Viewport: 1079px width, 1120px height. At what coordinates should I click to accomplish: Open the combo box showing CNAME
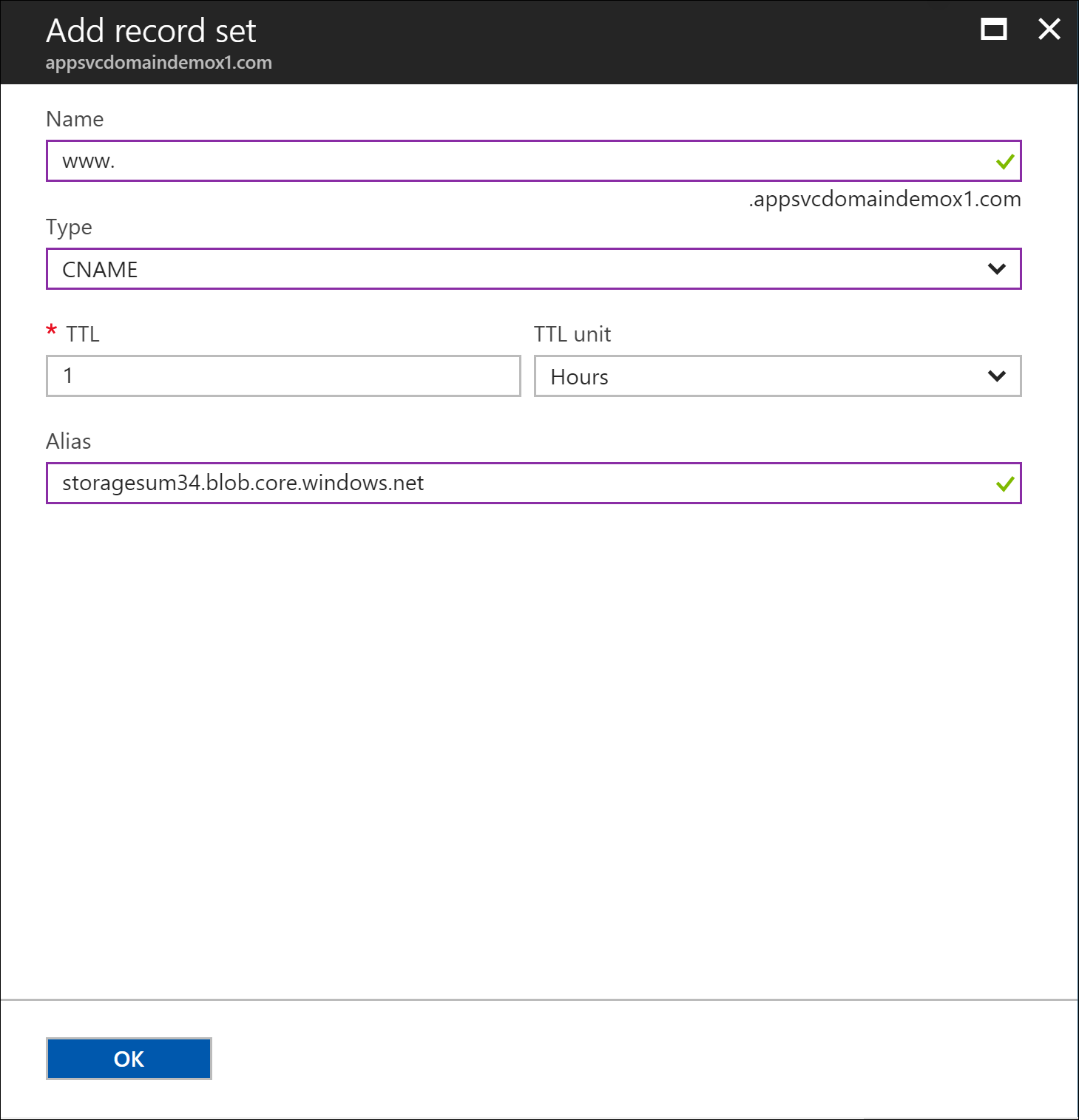518,269
